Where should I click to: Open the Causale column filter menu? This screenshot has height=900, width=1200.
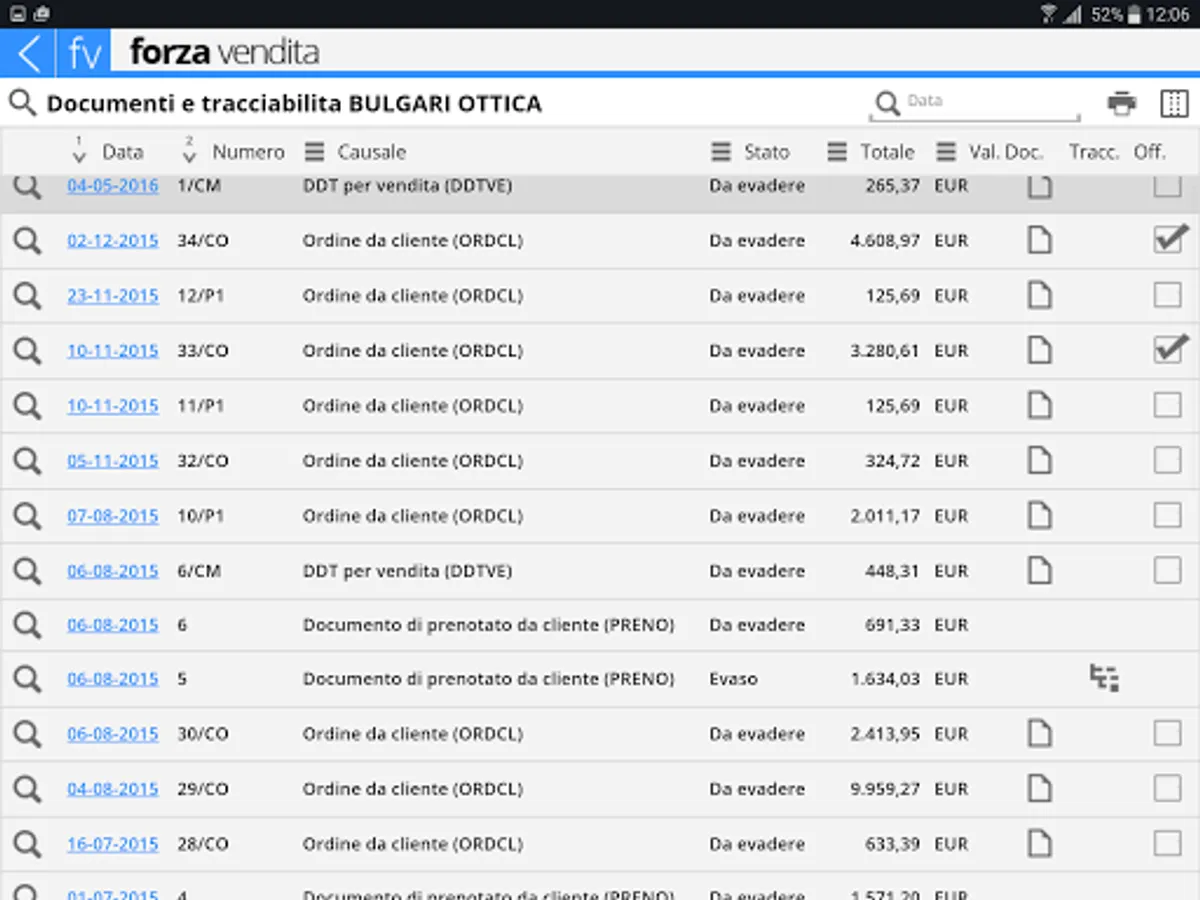coord(315,152)
